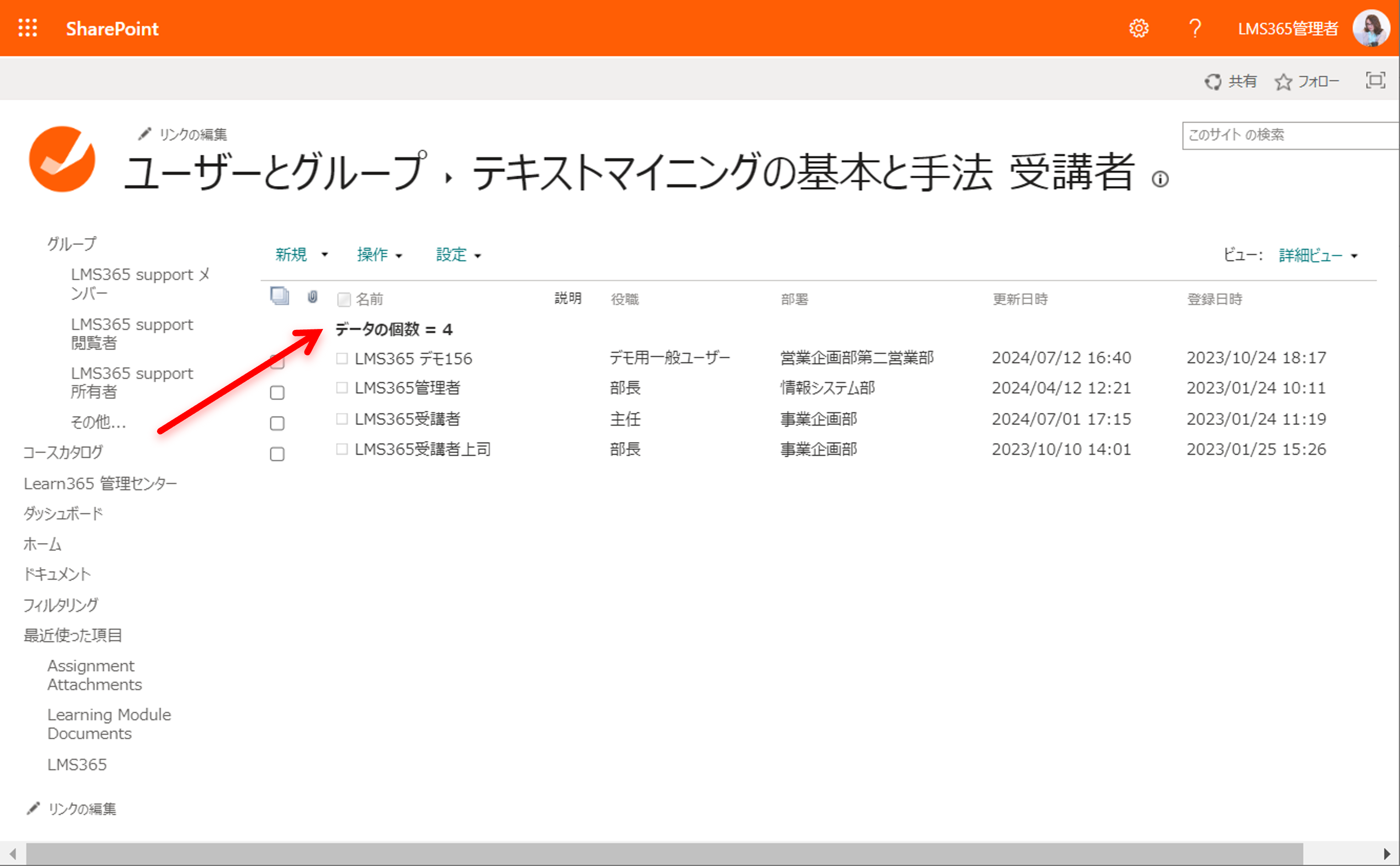1400x866 pixels.
Task: Tick presence box beside LMS365受講者 name
Action: pyautogui.click(x=342, y=419)
